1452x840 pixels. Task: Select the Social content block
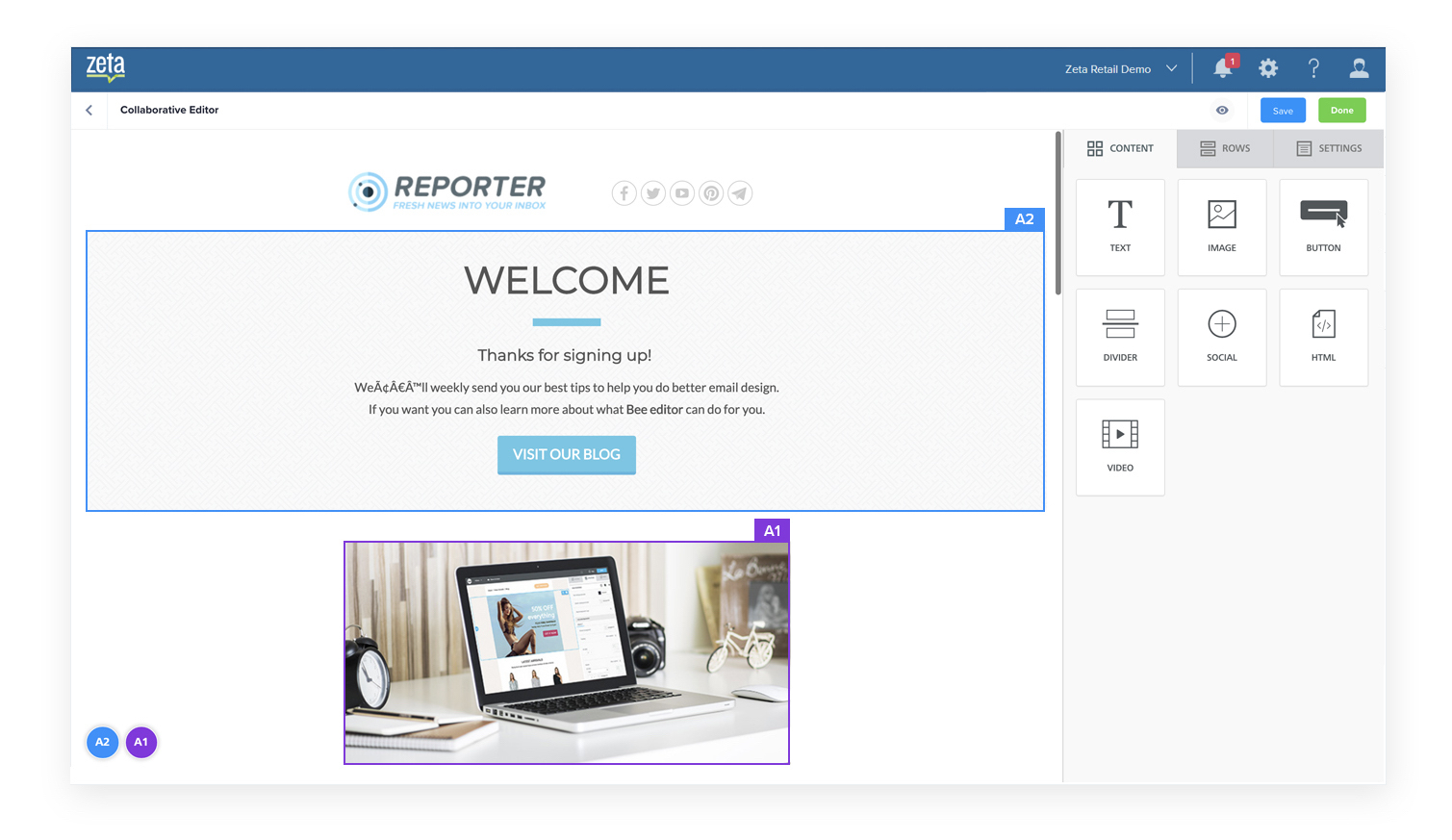(x=1221, y=337)
